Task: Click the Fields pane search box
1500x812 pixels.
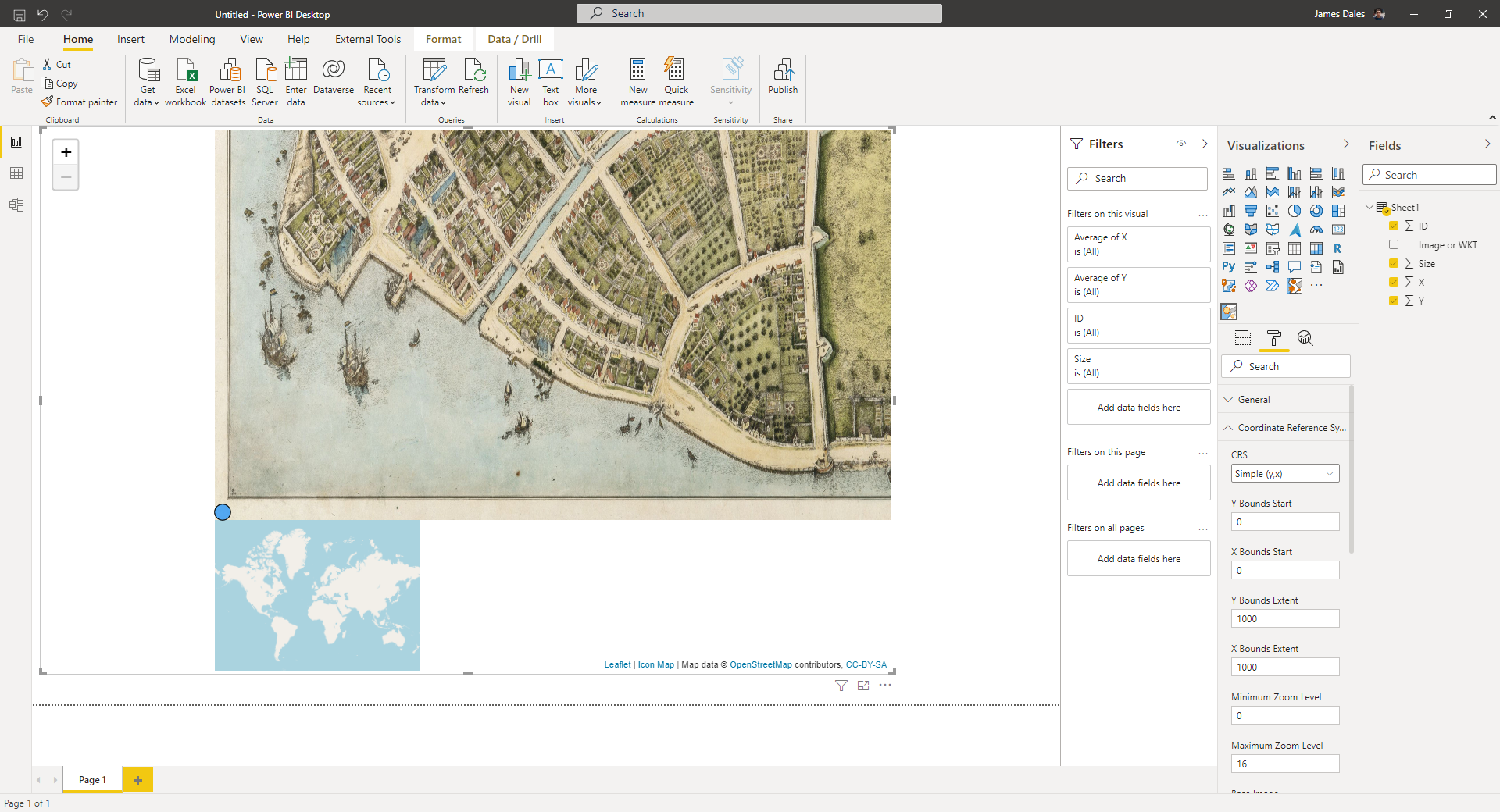Action: click(x=1430, y=175)
